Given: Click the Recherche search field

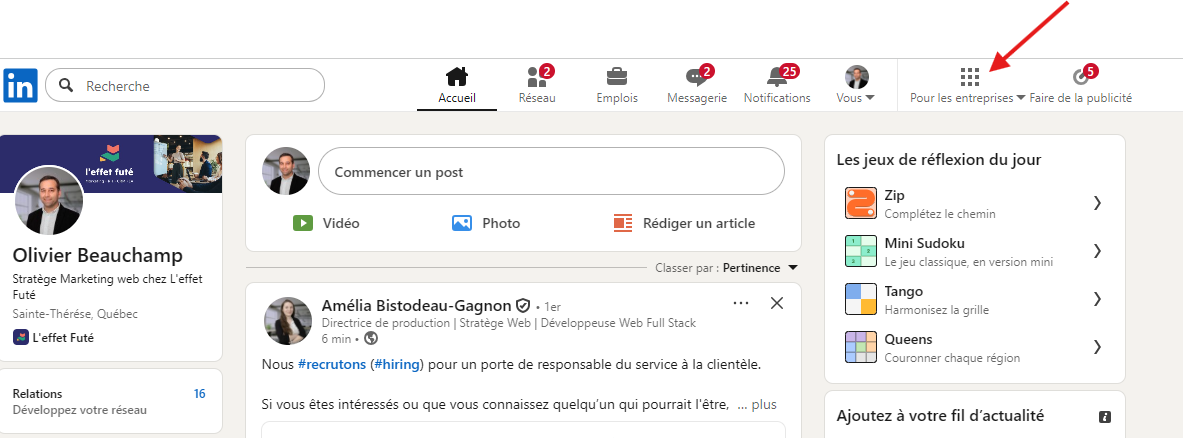Looking at the screenshot, I should pos(195,86).
